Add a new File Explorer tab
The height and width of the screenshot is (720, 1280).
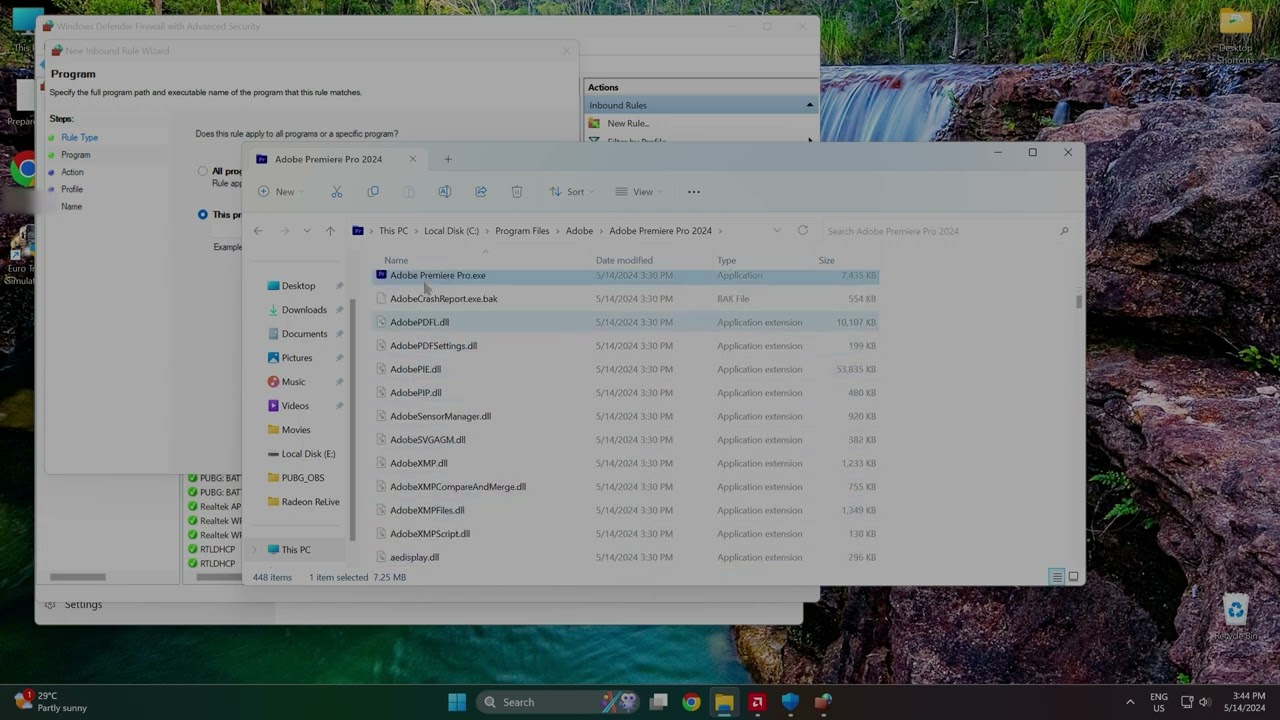[x=448, y=159]
